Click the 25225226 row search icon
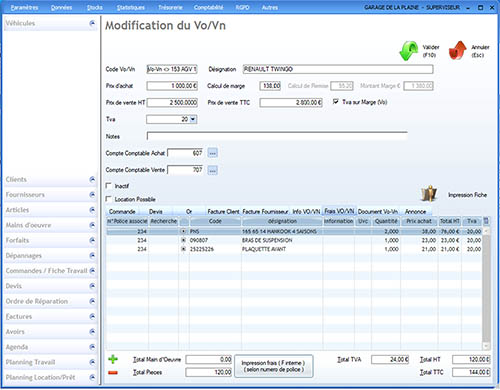Screen dimensions: 500x390 (x=183, y=249)
